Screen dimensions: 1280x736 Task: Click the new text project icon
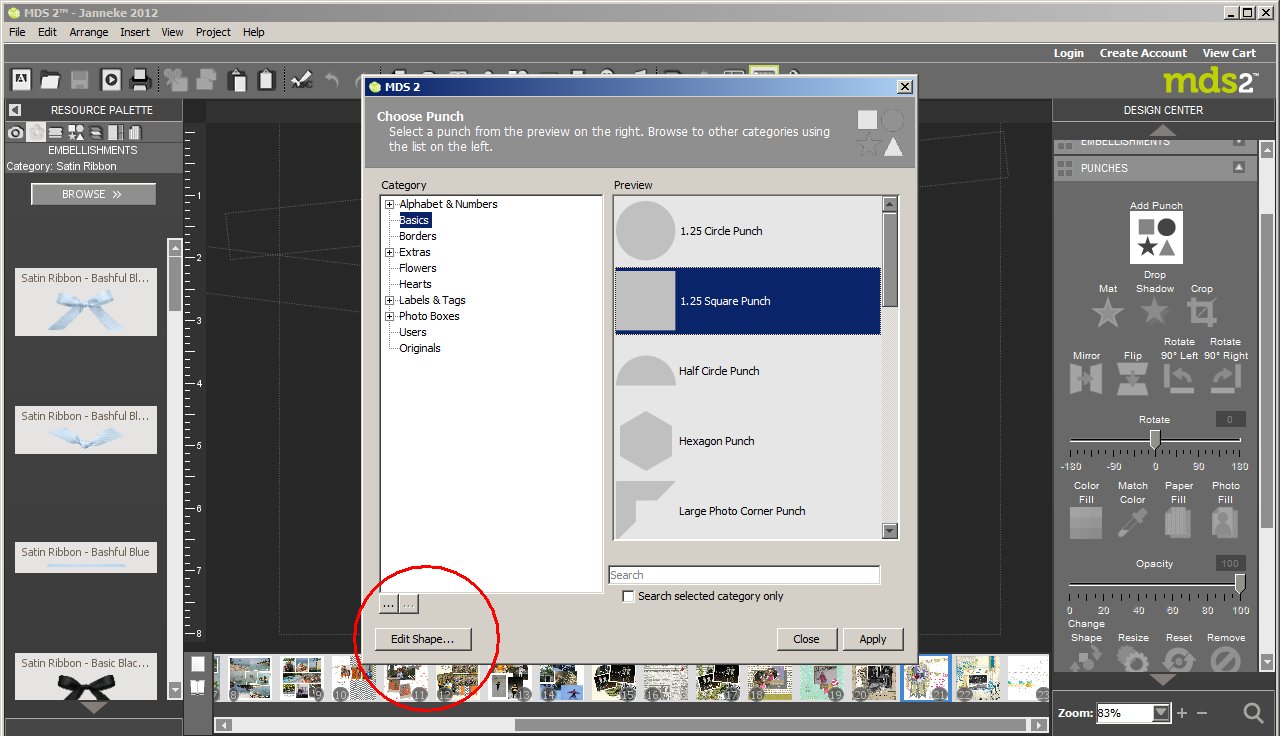point(20,79)
